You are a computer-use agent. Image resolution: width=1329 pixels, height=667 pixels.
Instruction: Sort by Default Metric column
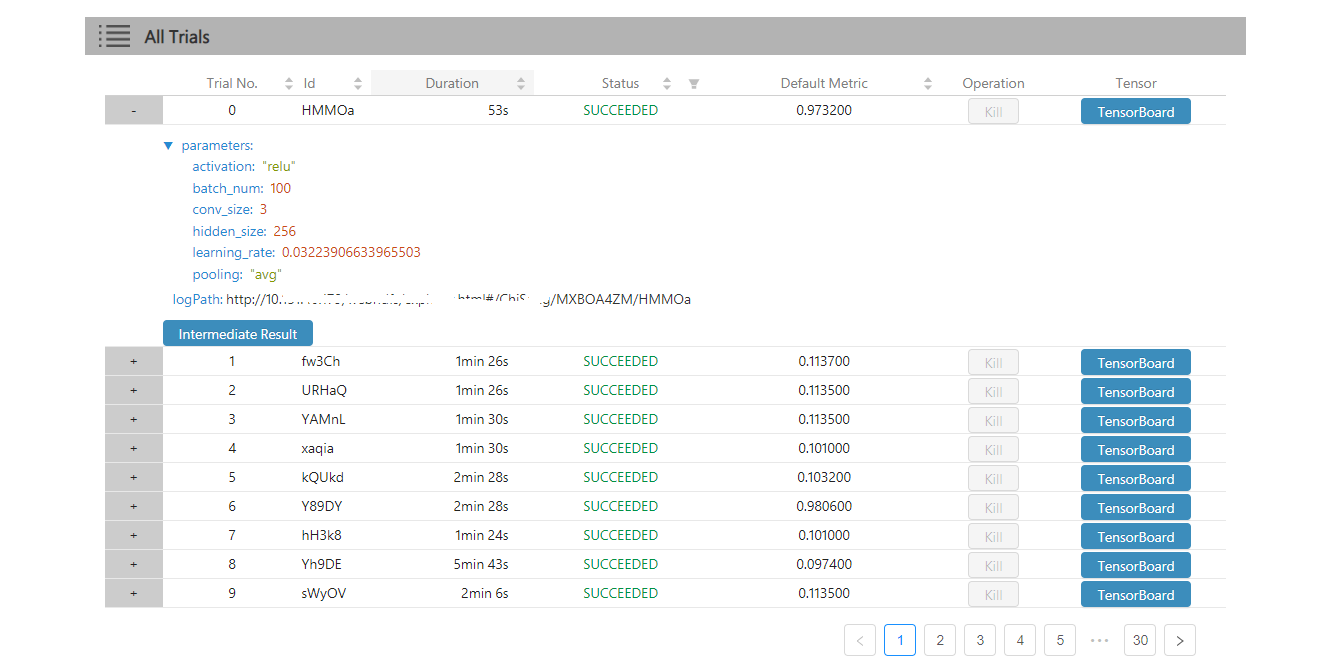pyautogui.click(x=928, y=84)
